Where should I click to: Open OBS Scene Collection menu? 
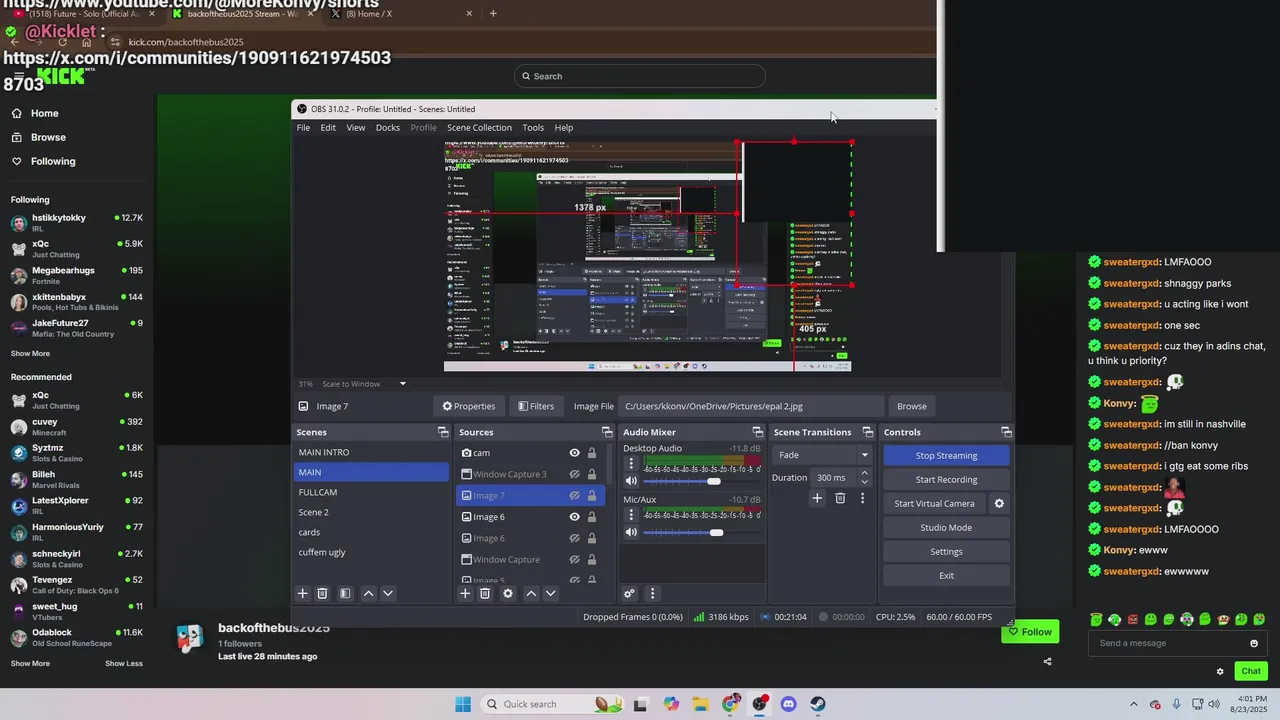coord(479,127)
